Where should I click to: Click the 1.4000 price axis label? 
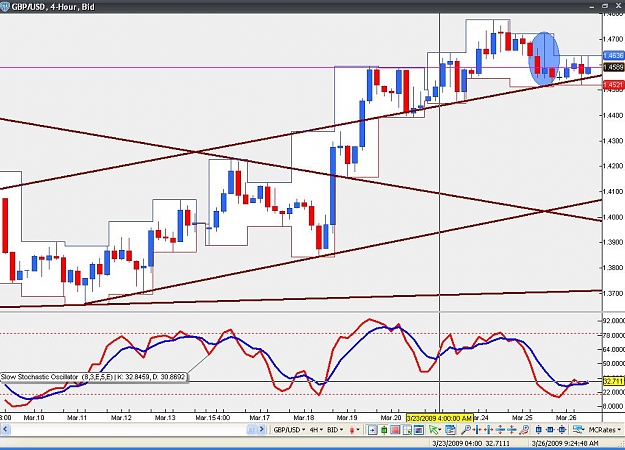613,217
